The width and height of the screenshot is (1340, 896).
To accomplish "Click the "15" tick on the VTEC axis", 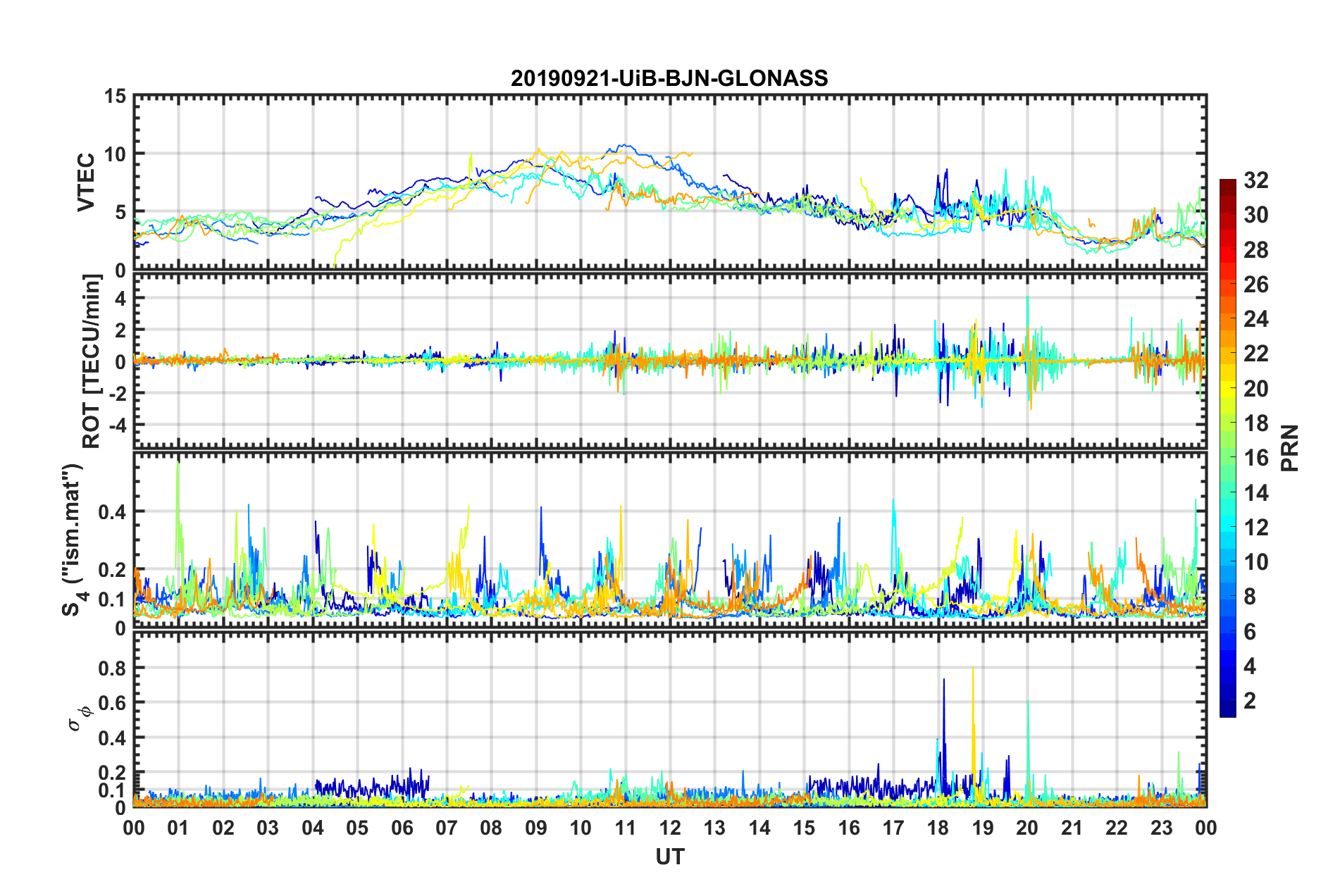I will click(x=115, y=96).
